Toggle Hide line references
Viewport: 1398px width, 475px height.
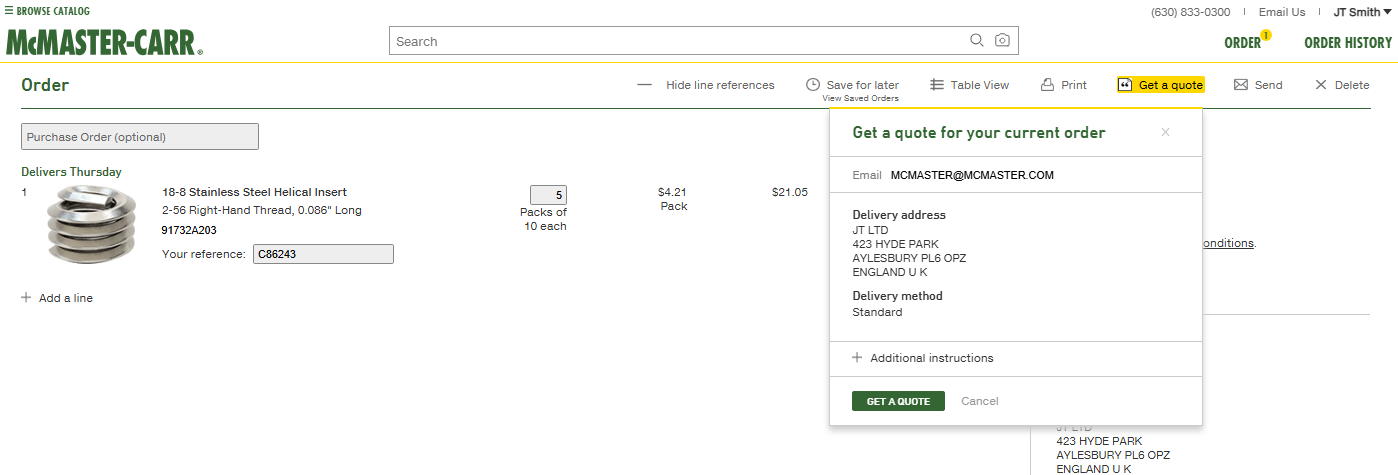[706, 85]
